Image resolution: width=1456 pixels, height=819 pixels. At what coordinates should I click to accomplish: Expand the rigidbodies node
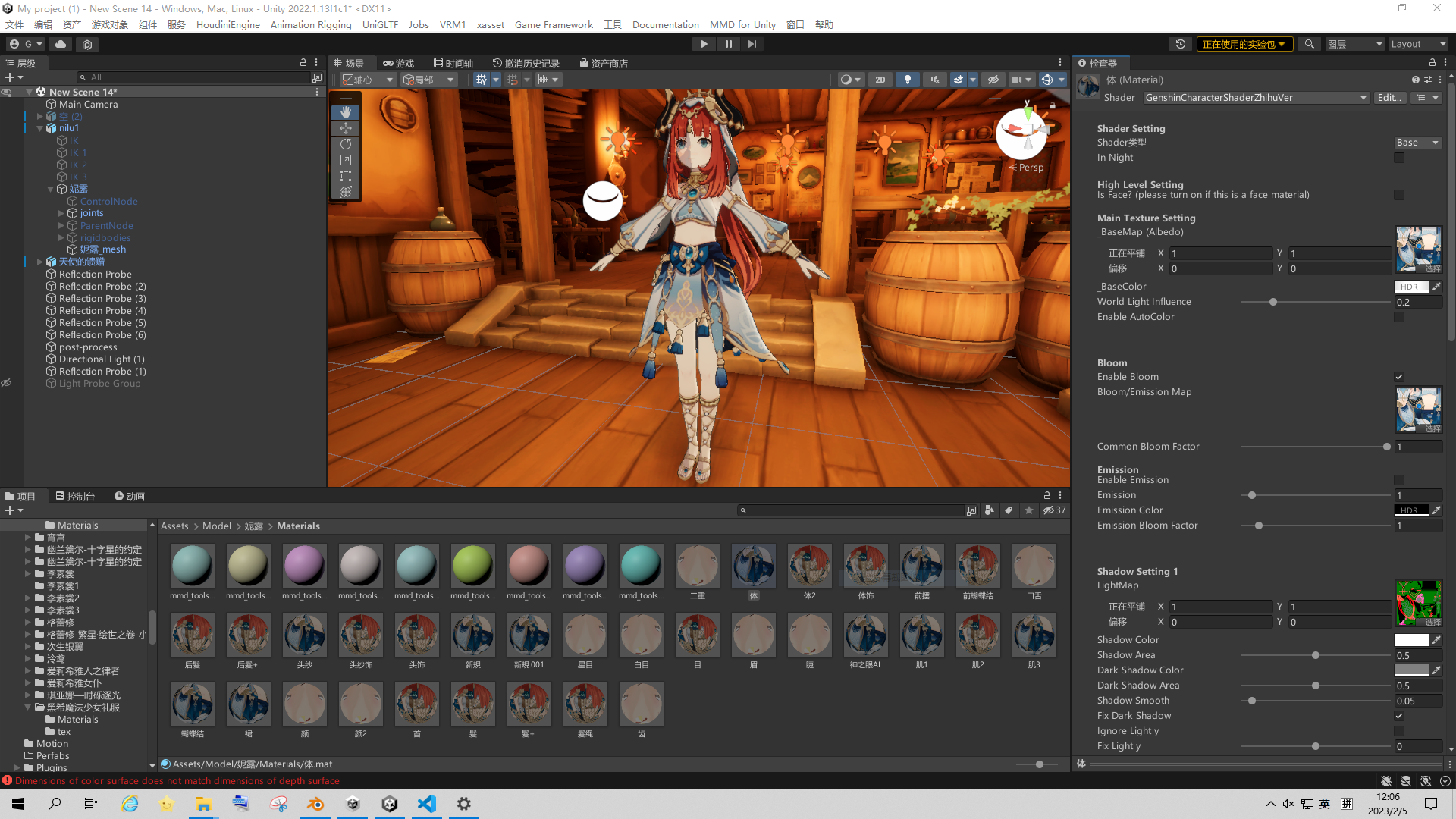point(61,237)
